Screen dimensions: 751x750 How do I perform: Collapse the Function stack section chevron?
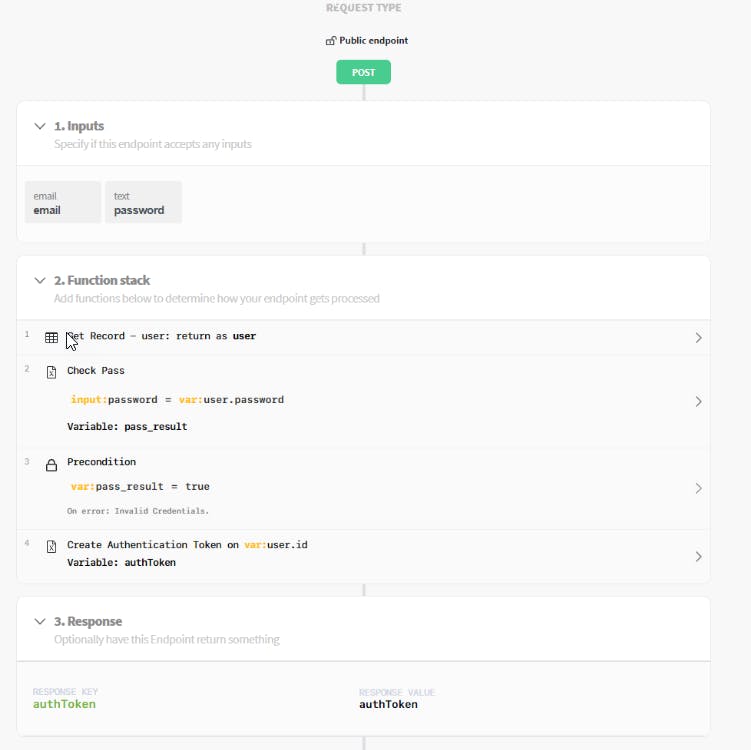click(x=40, y=281)
